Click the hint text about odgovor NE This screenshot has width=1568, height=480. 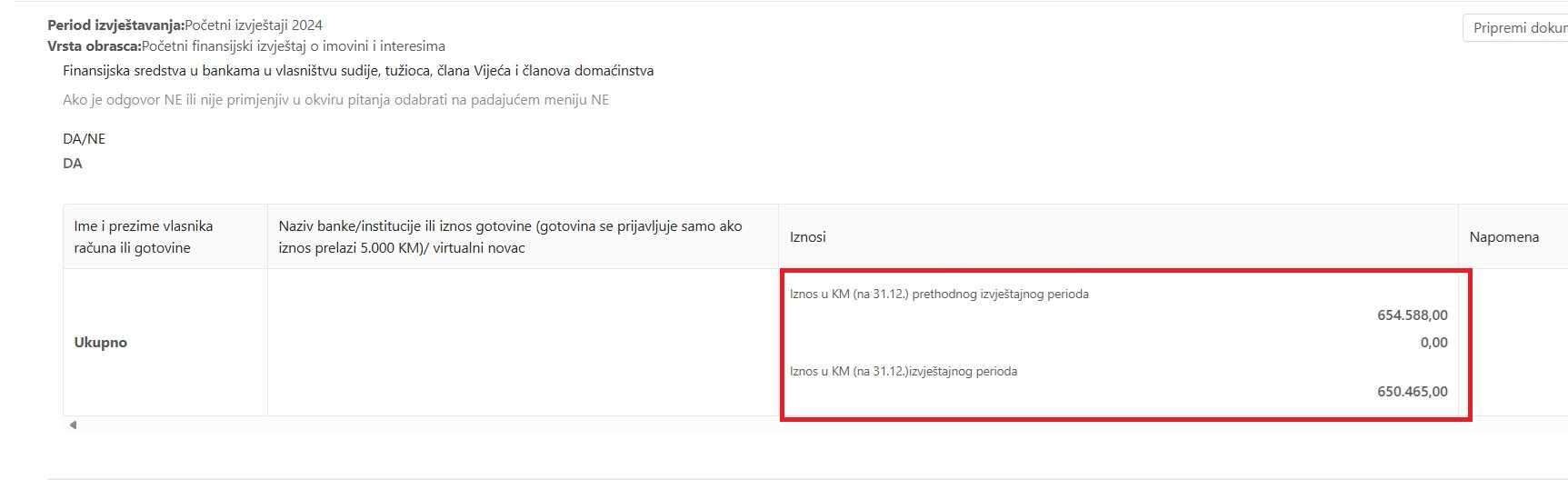point(336,100)
